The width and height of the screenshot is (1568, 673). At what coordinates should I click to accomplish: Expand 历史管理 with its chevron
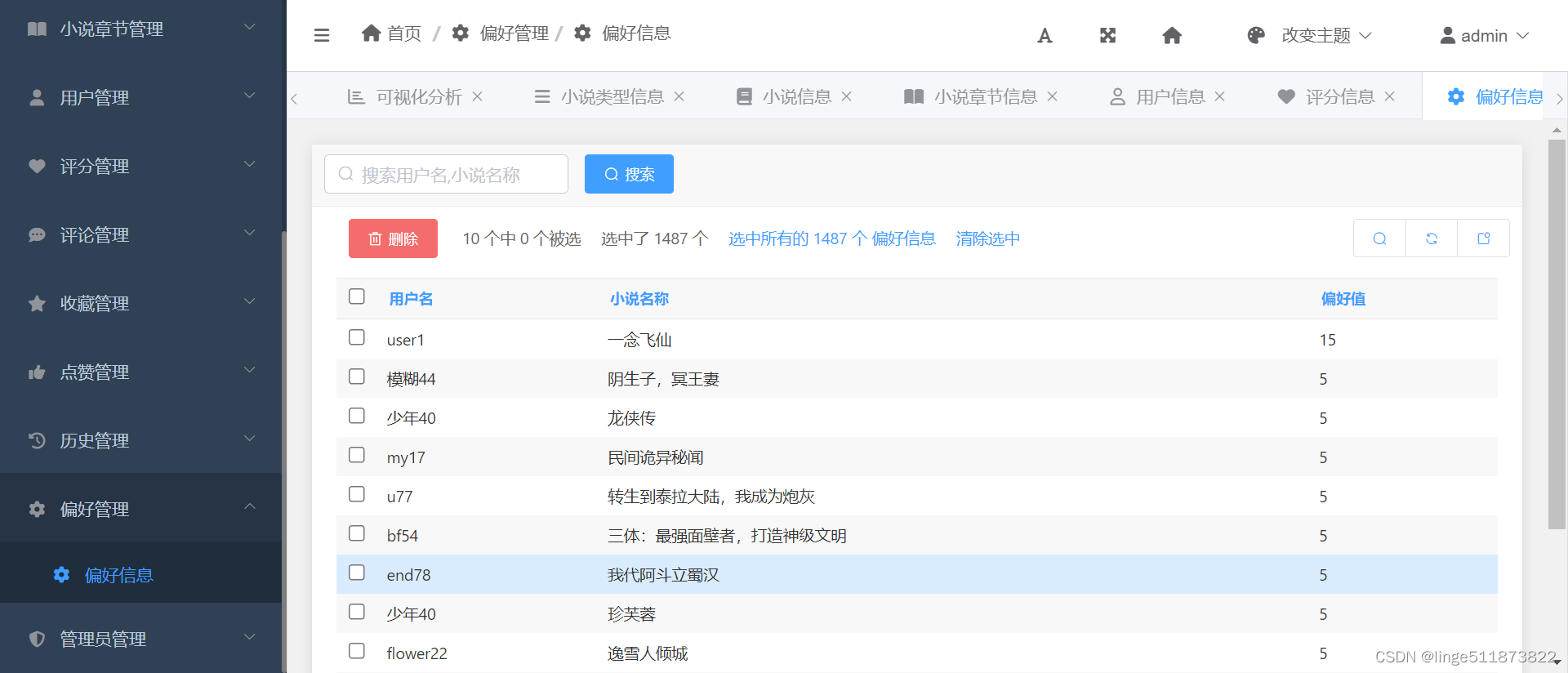[250, 439]
